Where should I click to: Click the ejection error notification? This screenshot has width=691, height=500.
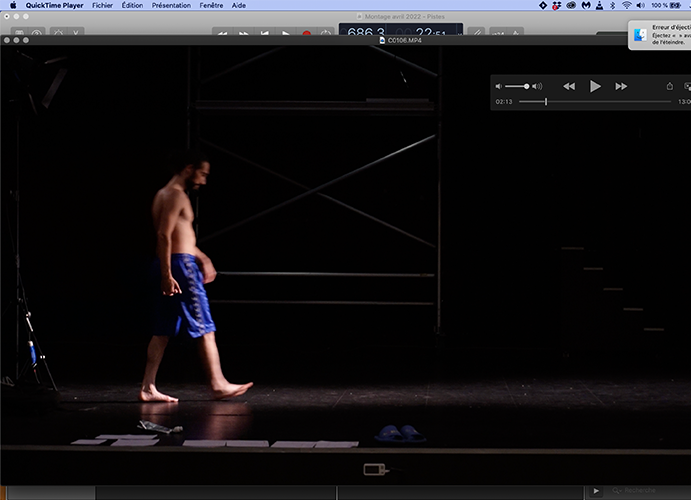pos(660,35)
